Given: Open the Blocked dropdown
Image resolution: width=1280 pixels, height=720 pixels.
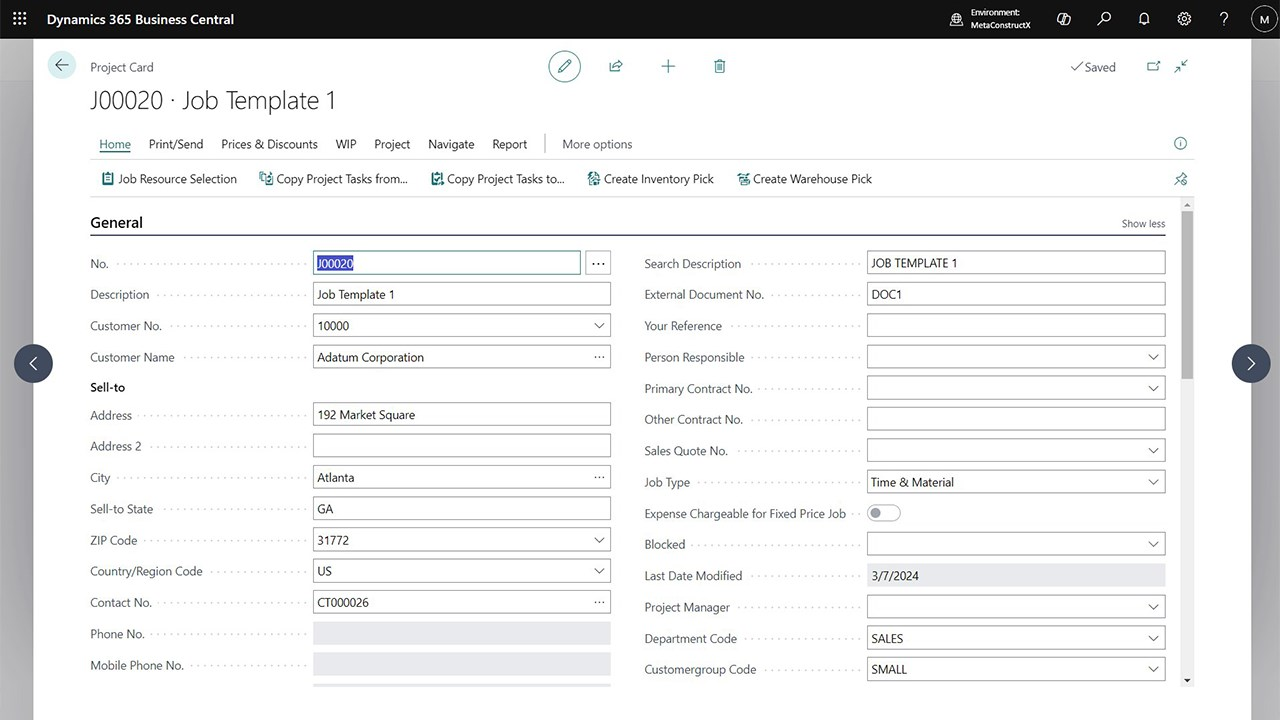Looking at the screenshot, I should [x=1153, y=545].
